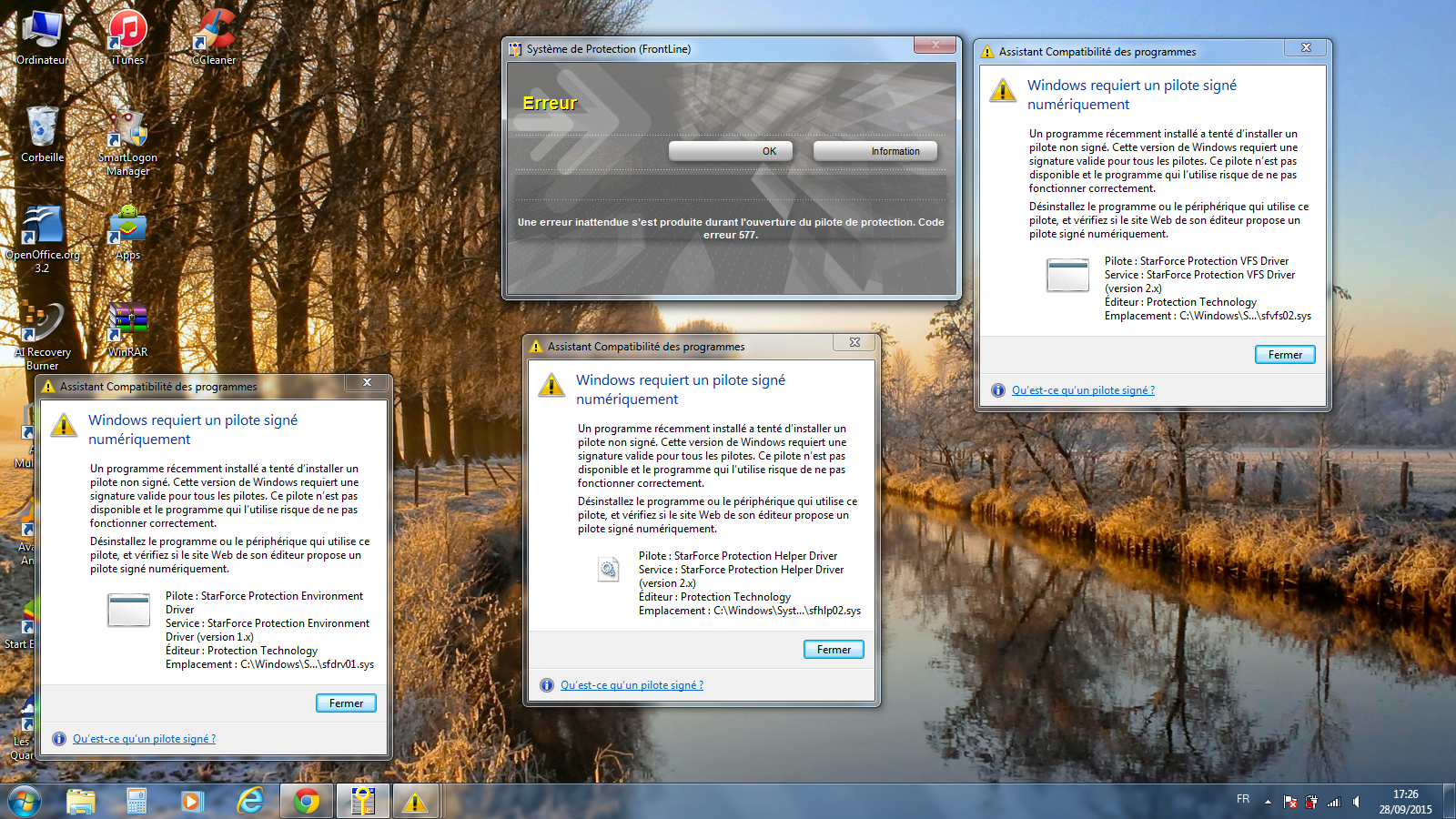This screenshot has width=1456, height=819.
Task: Open the iTunes desktop shortcut
Action: pyautogui.click(x=127, y=38)
